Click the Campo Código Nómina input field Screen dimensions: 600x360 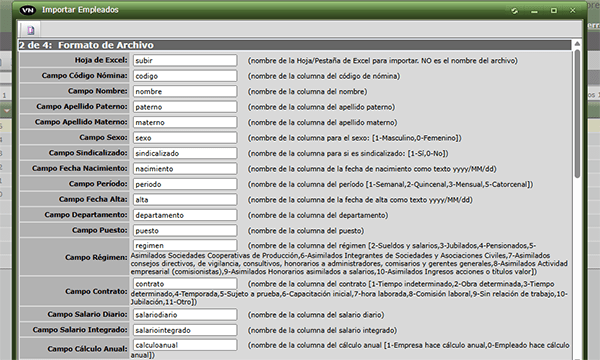(185, 76)
